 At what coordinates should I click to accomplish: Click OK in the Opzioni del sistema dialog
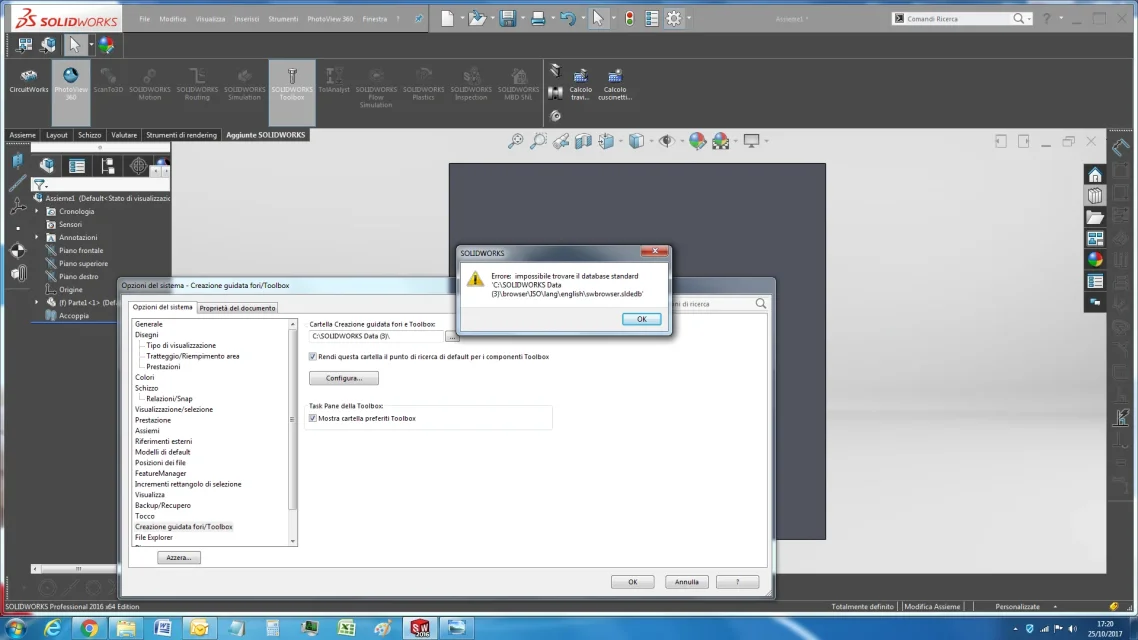(x=633, y=582)
